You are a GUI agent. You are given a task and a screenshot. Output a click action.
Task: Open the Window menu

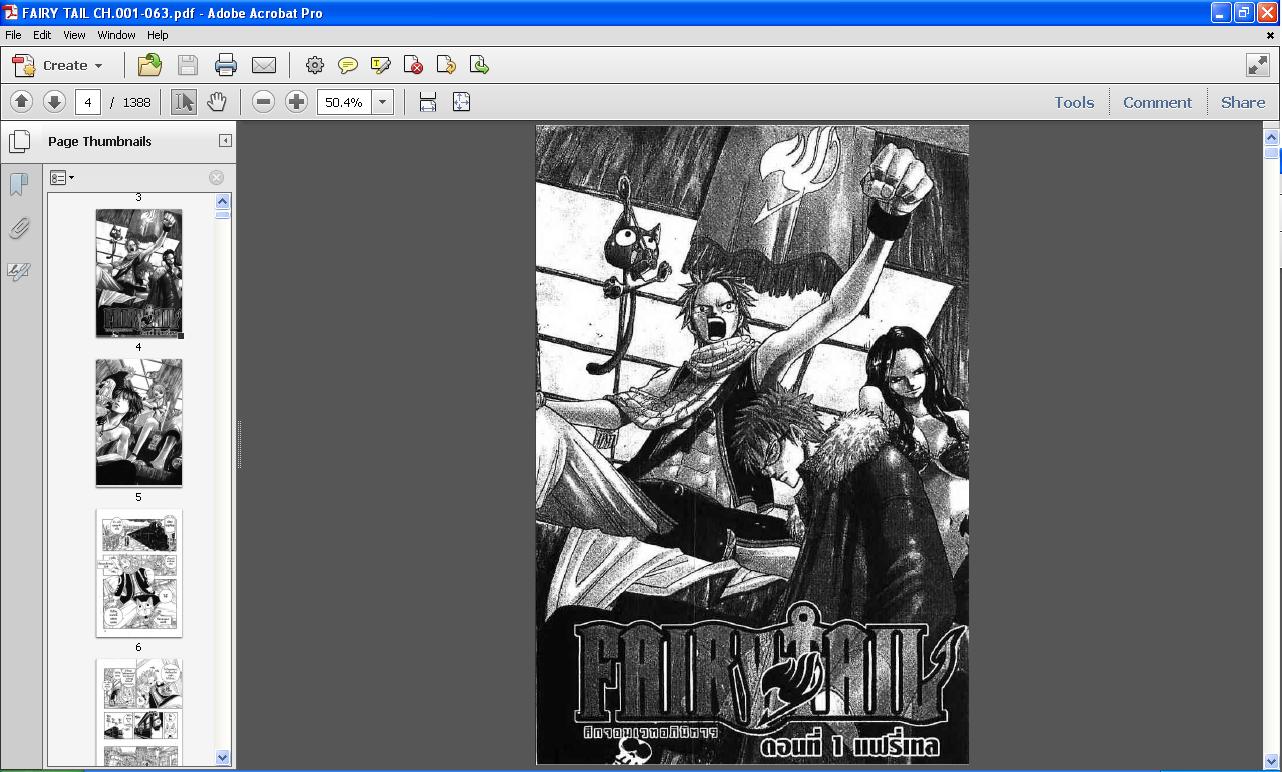click(x=116, y=34)
